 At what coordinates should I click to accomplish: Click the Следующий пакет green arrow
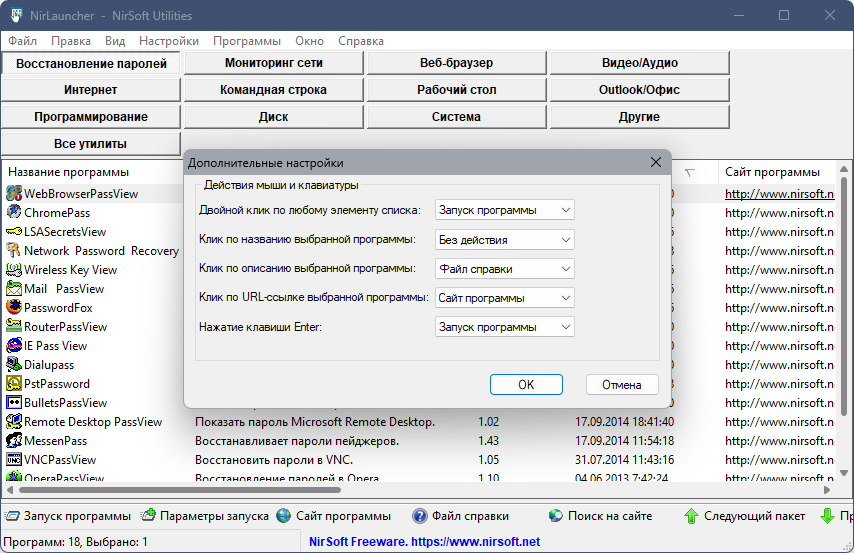click(691, 516)
